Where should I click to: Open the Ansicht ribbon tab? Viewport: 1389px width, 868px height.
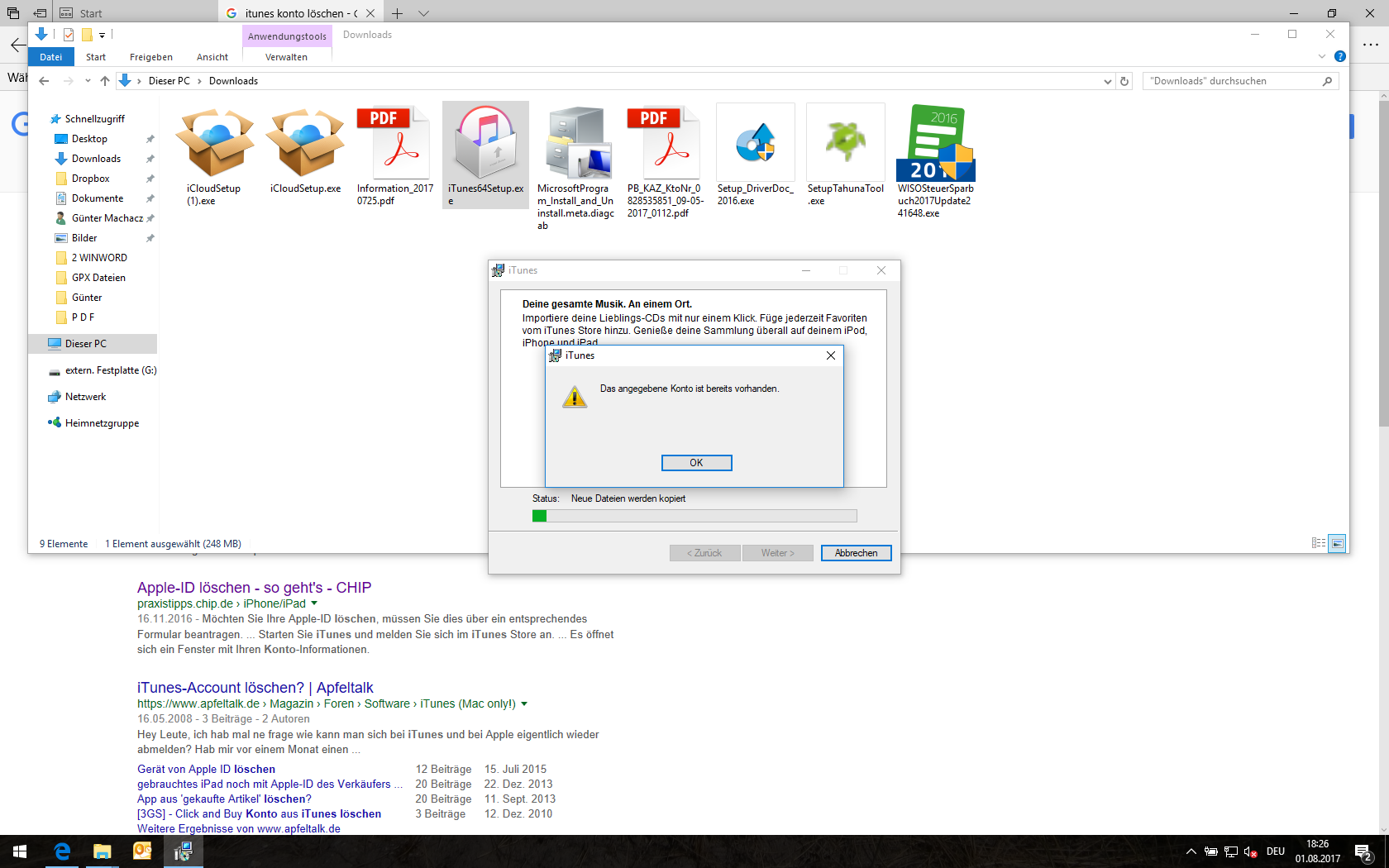pos(212,57)
